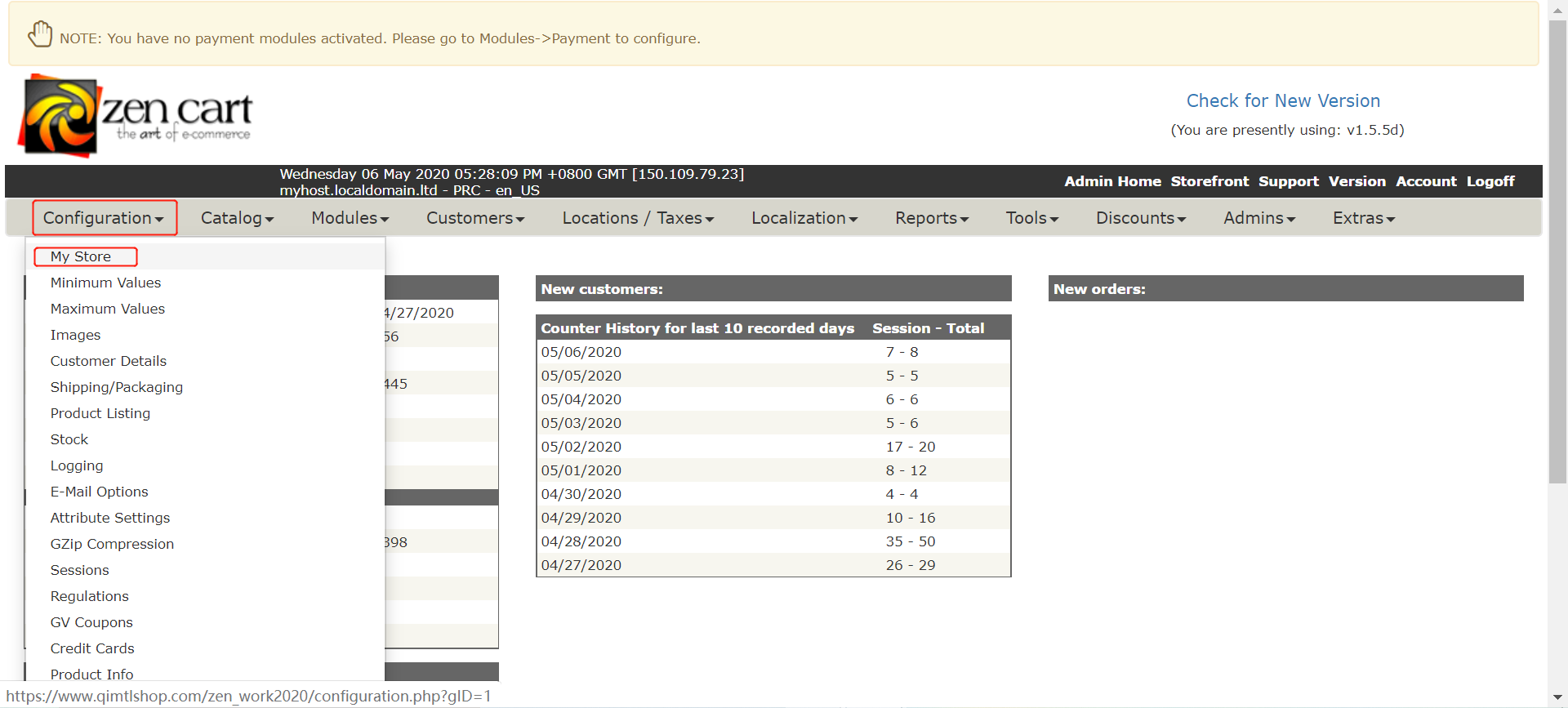Click the hand warning icon in the notice

pyautogui.click(x=40, y=35)
